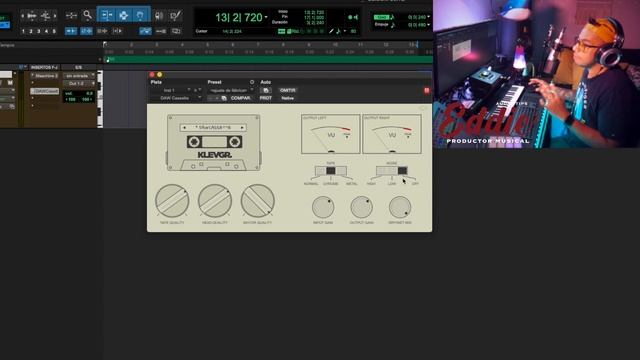The width and height of the screenshot is (640, 360).
Task: Select the Grabber hand tool
Action: [x=140, y=16]
